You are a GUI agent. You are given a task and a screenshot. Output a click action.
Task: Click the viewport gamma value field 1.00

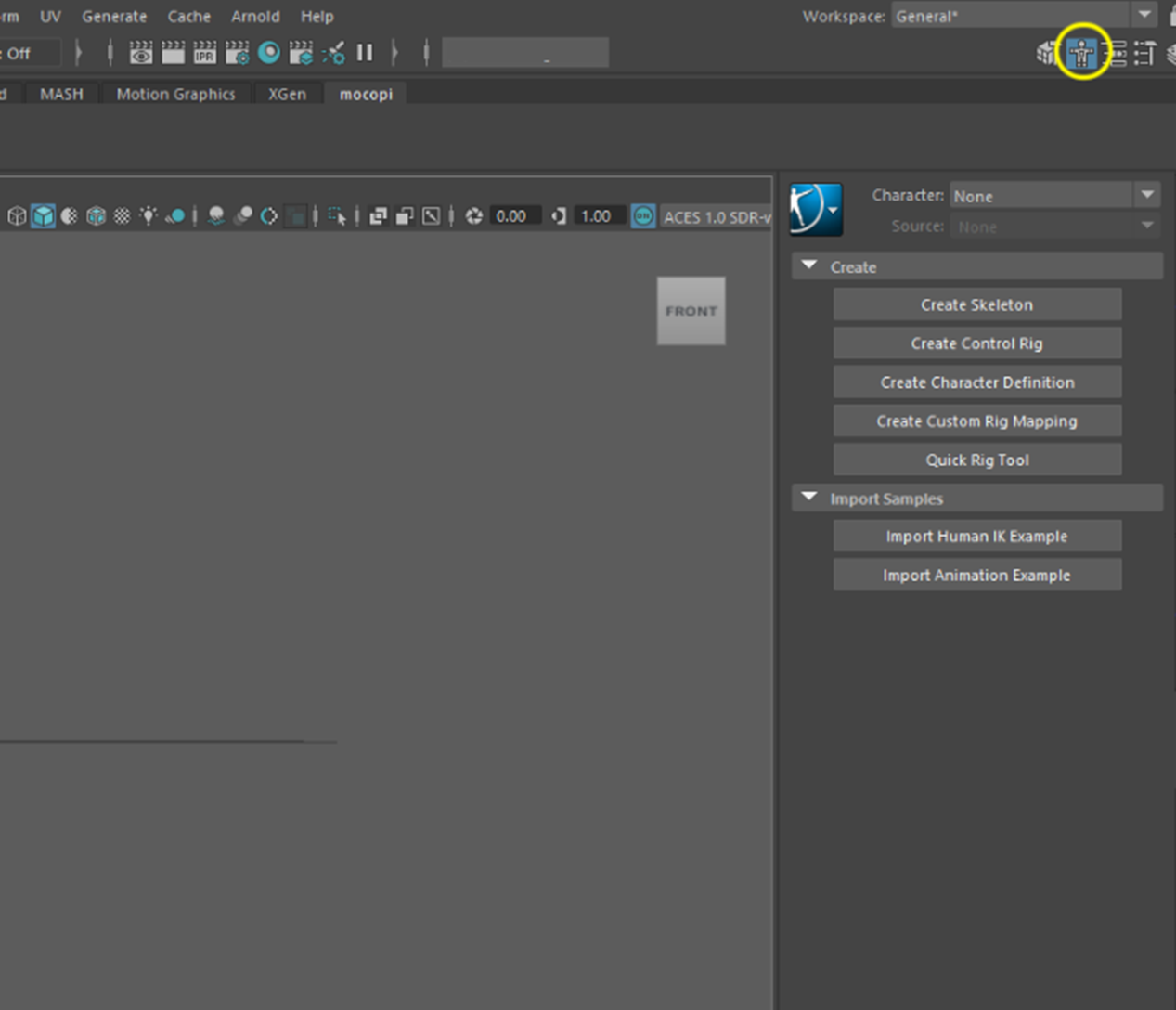(596, 216)
